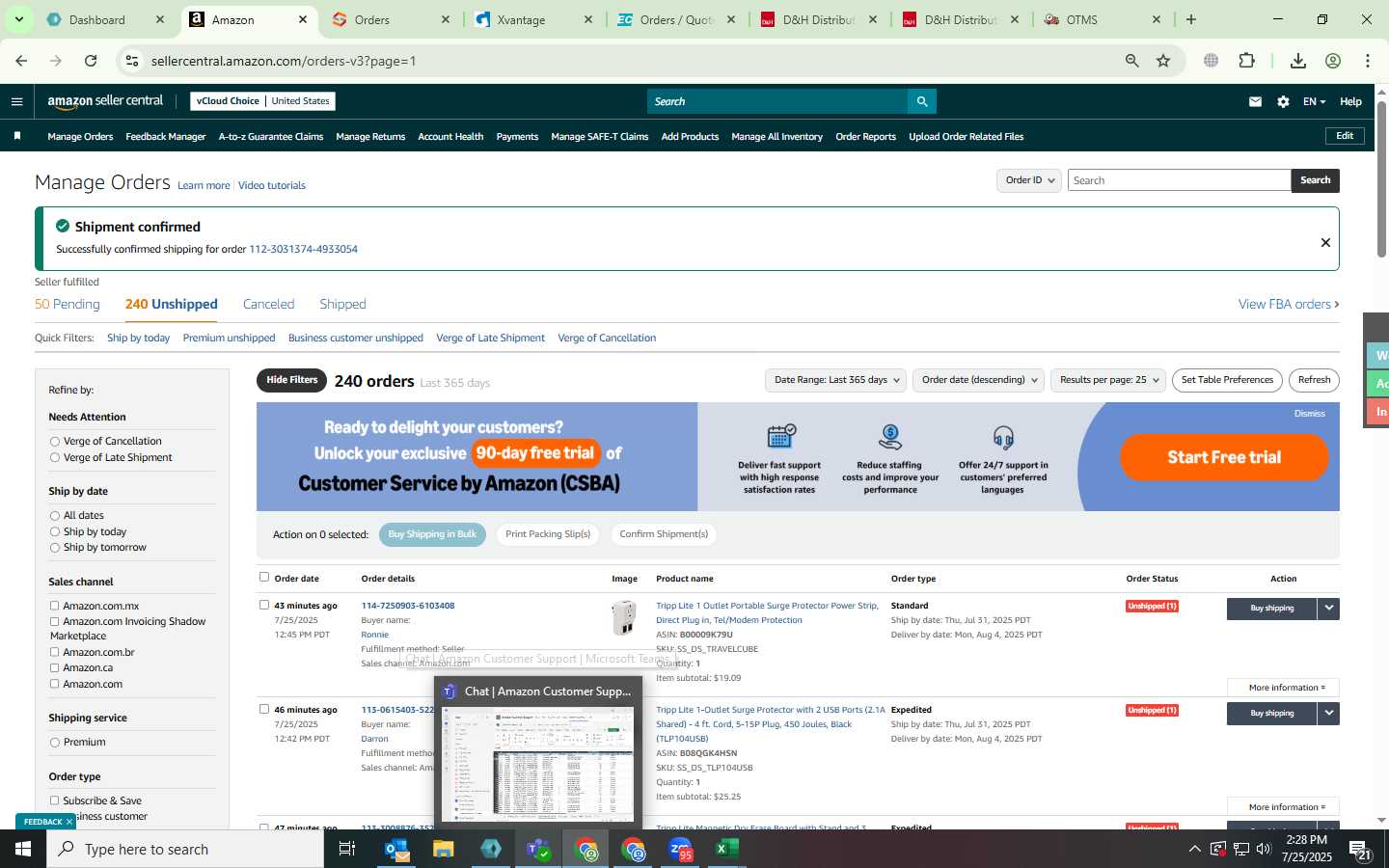
Task: Click the product image thumbnail of the surge protector
Action: (x=624, y=617)
